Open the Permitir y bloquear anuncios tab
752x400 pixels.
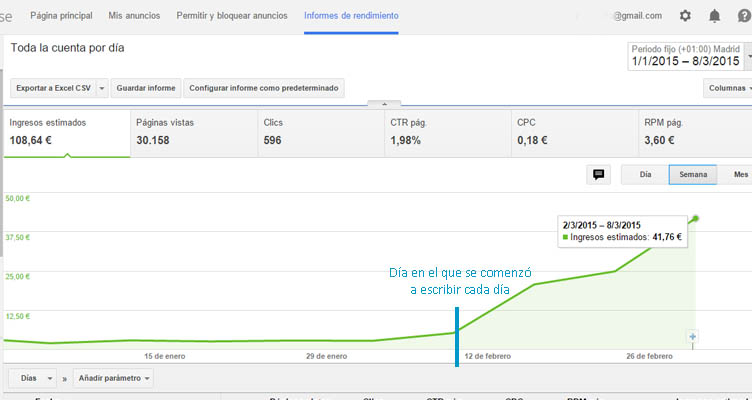point(232,16)
